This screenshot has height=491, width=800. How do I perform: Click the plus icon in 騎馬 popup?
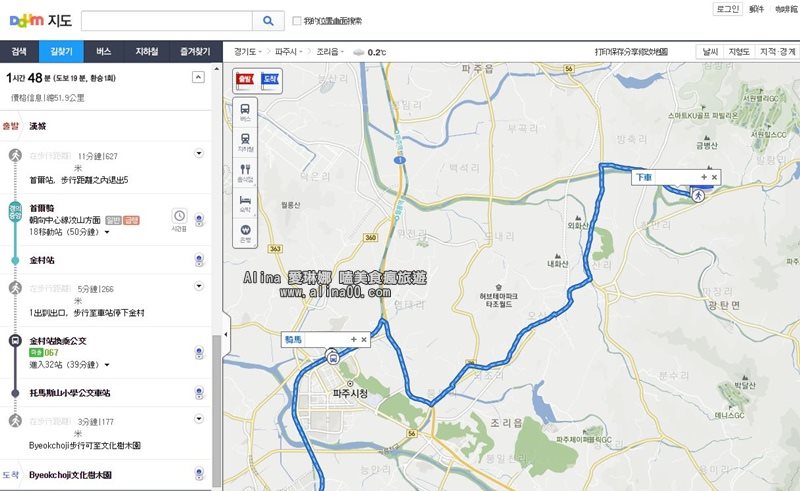[354, 339]
